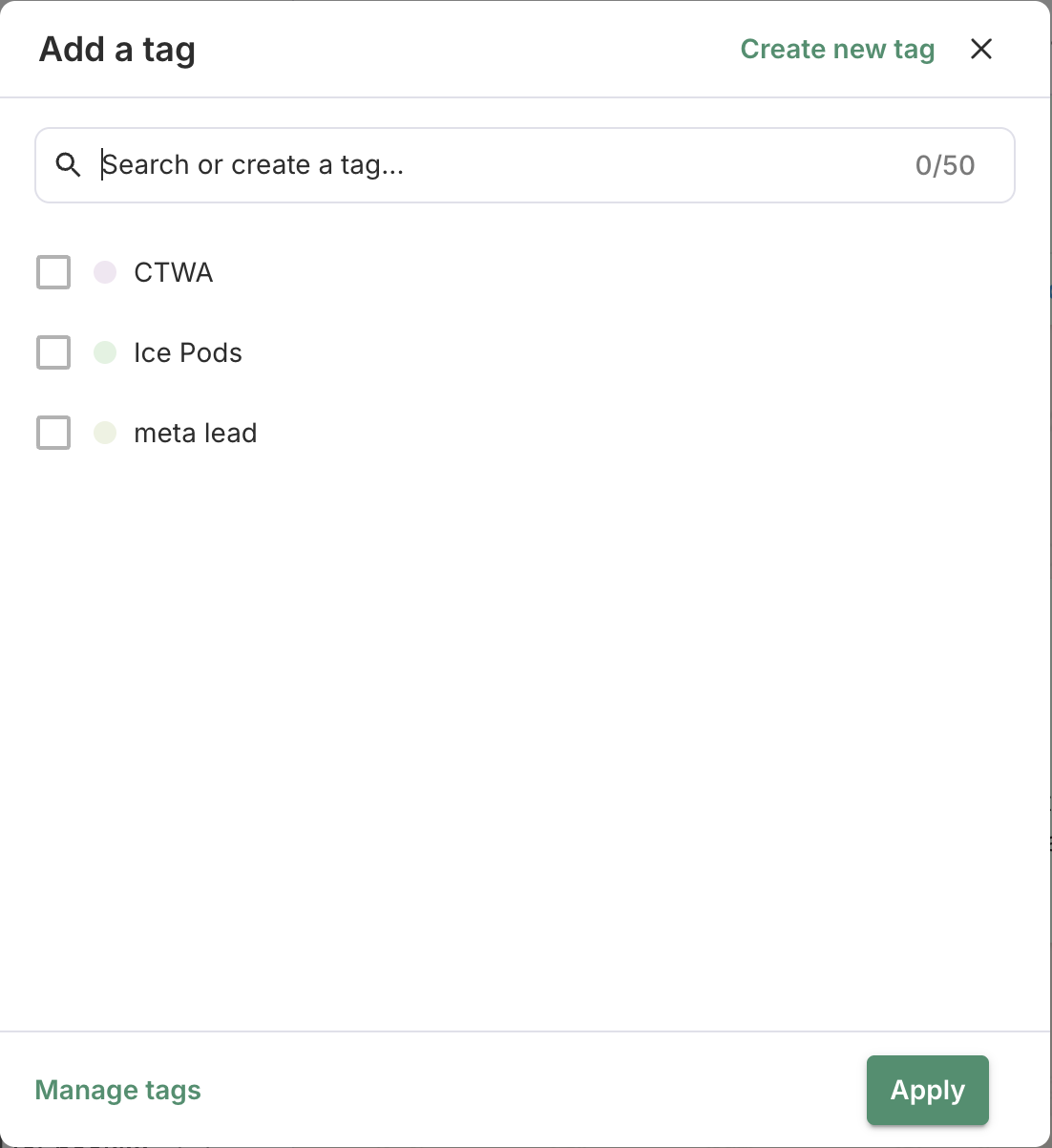Click the 0/50 character counter
Screen dimensions: 1052x1148
point(945,165)
